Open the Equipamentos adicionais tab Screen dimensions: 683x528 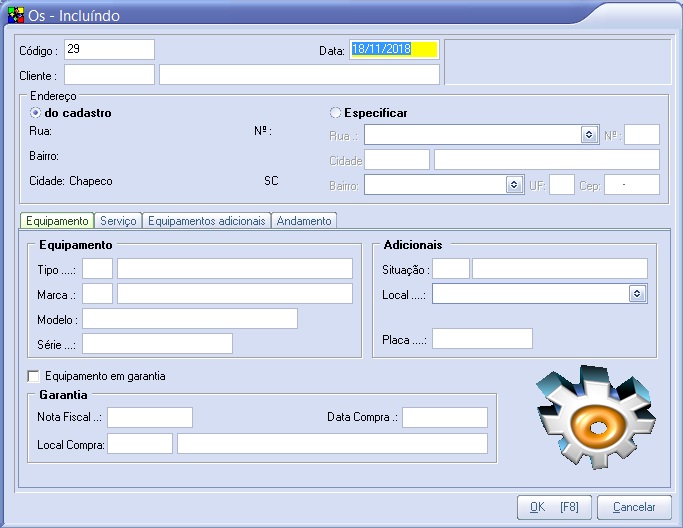207,220
